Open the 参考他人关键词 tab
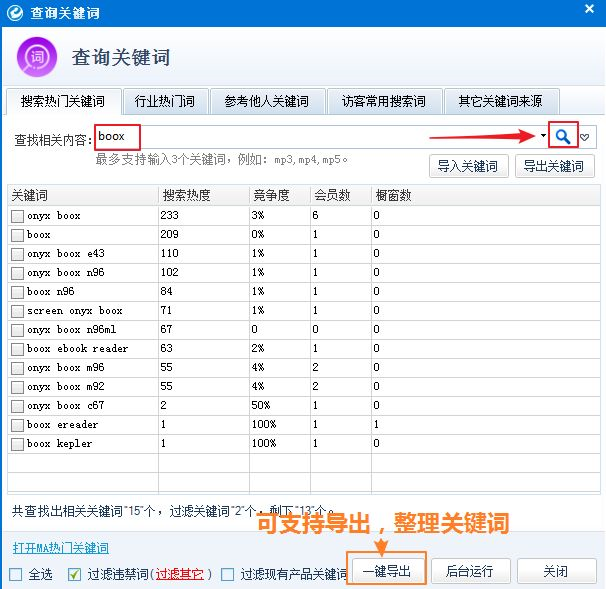This screenshot has height=589, width=606. tap(267, 101)
